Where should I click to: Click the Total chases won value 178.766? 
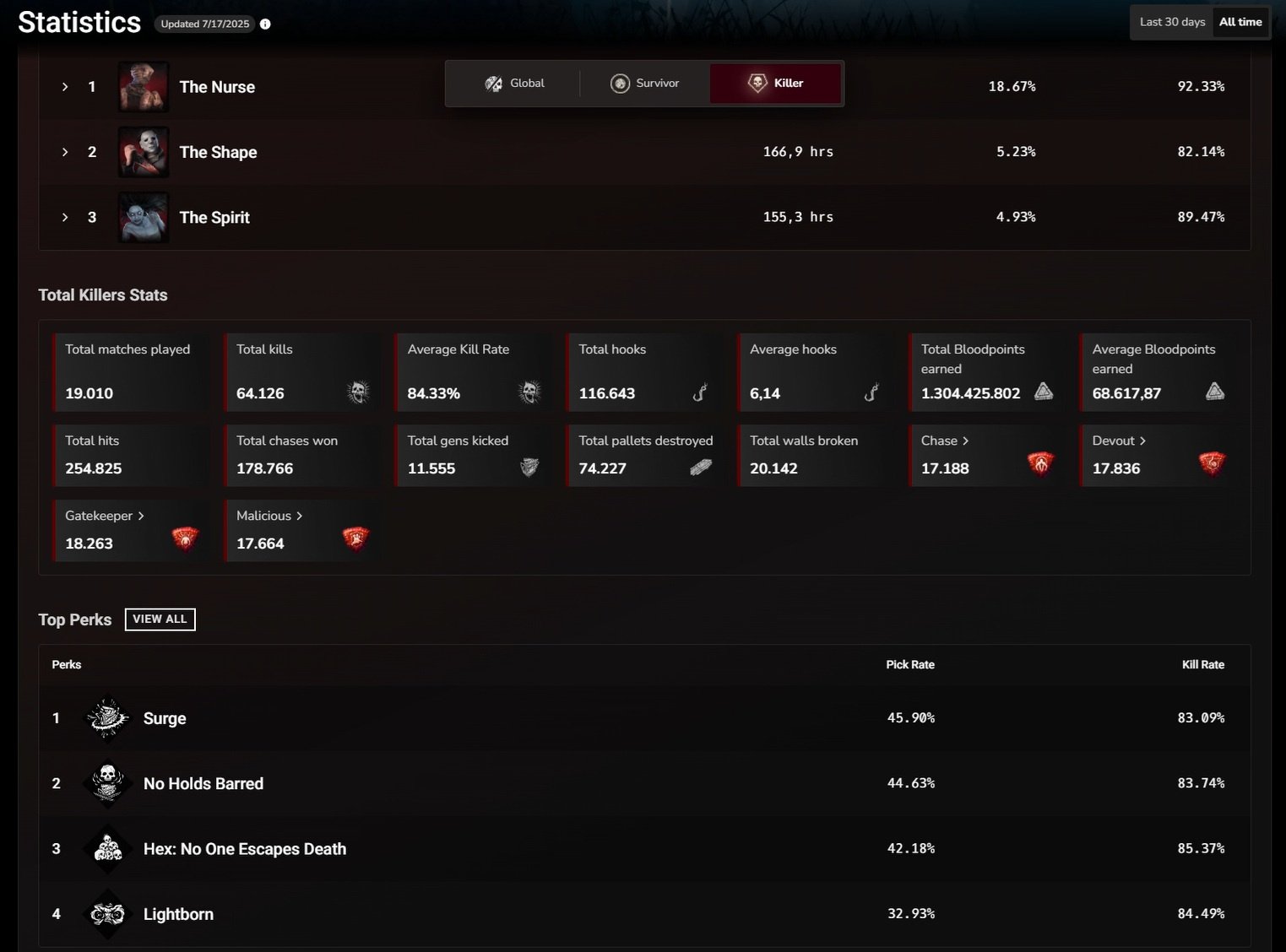pyautogui.click(x=264, y=468)
